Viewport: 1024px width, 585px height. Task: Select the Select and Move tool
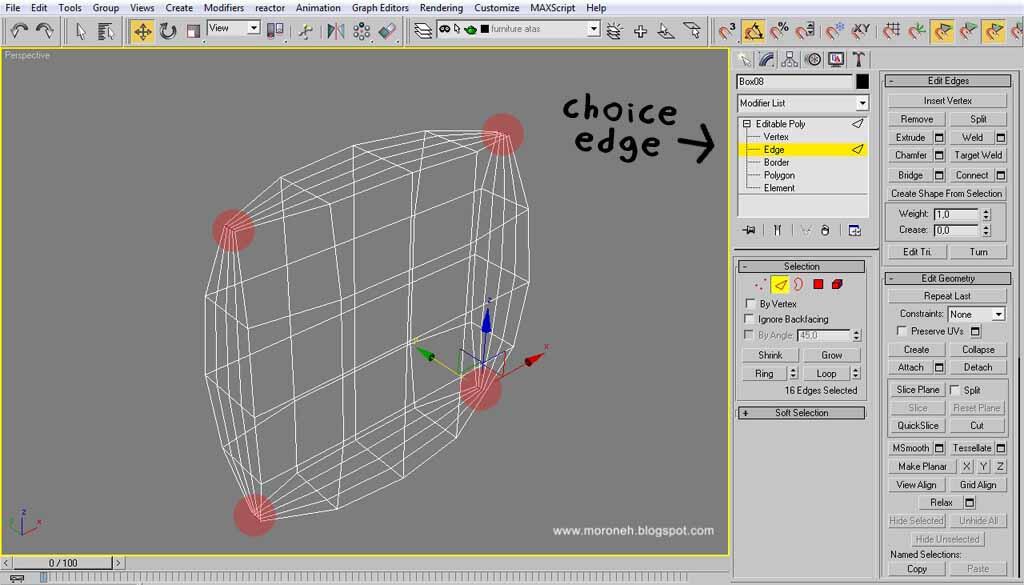click(x=143, y=31)
